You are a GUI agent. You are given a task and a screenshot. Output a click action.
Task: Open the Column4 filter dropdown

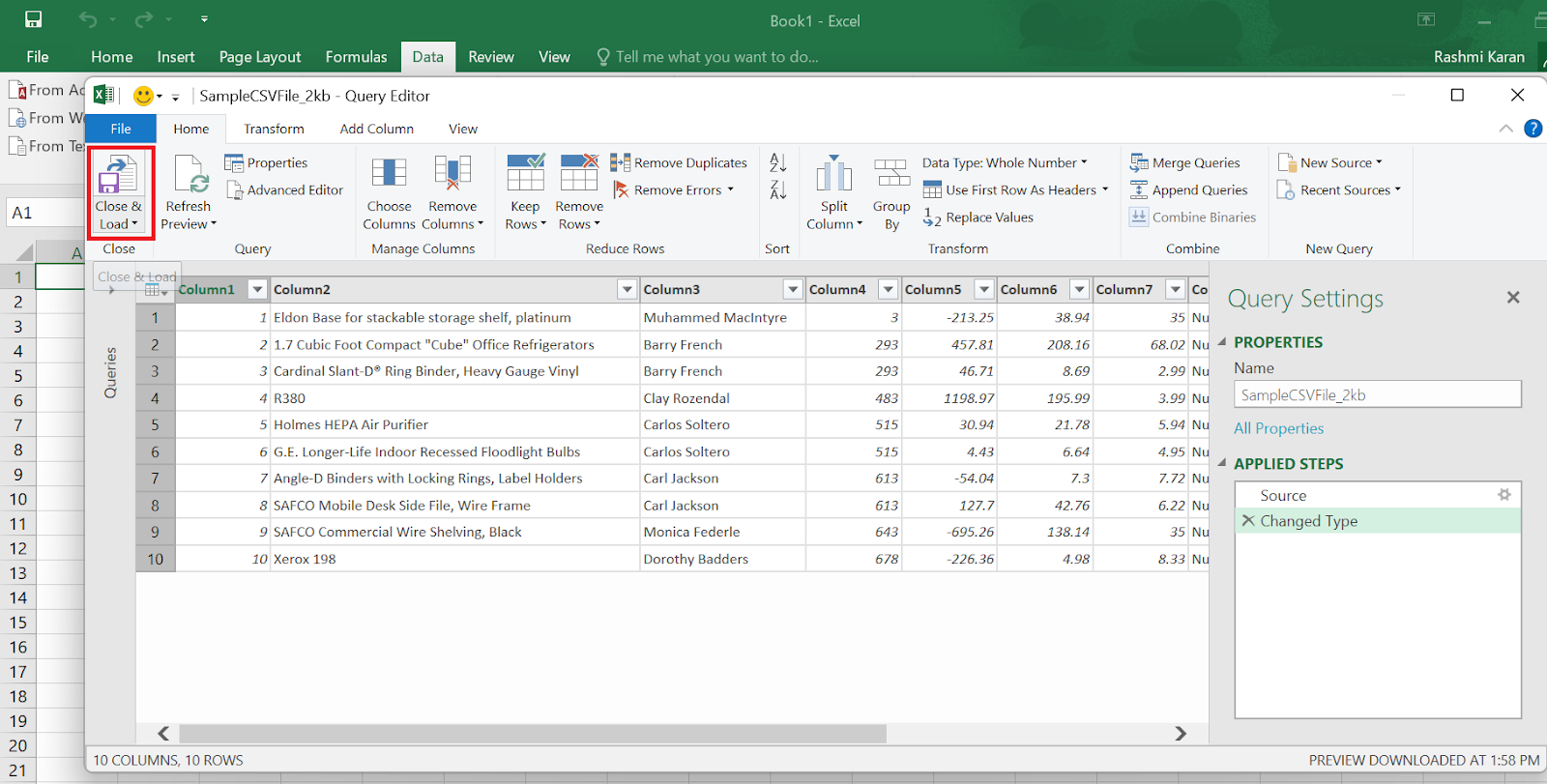point(889,289)
